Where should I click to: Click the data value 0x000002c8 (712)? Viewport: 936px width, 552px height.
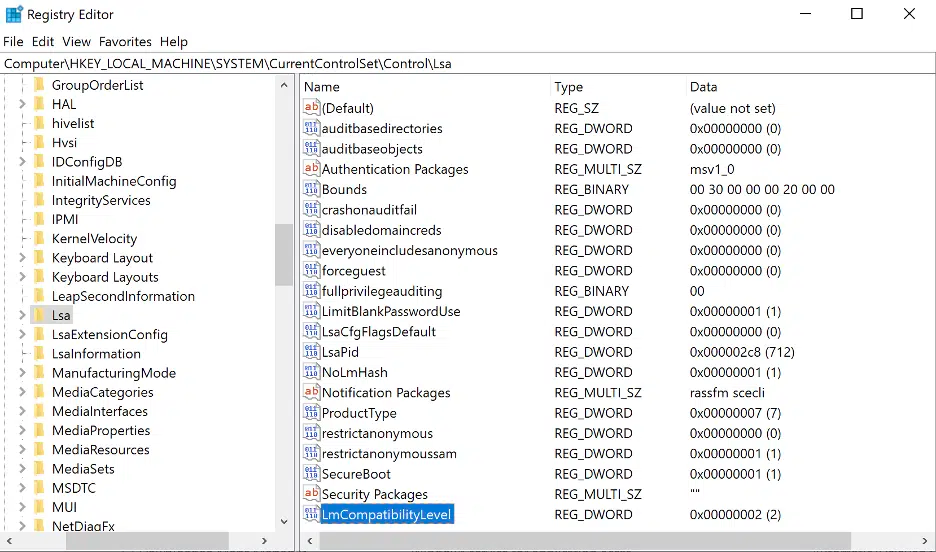point(742,351)
